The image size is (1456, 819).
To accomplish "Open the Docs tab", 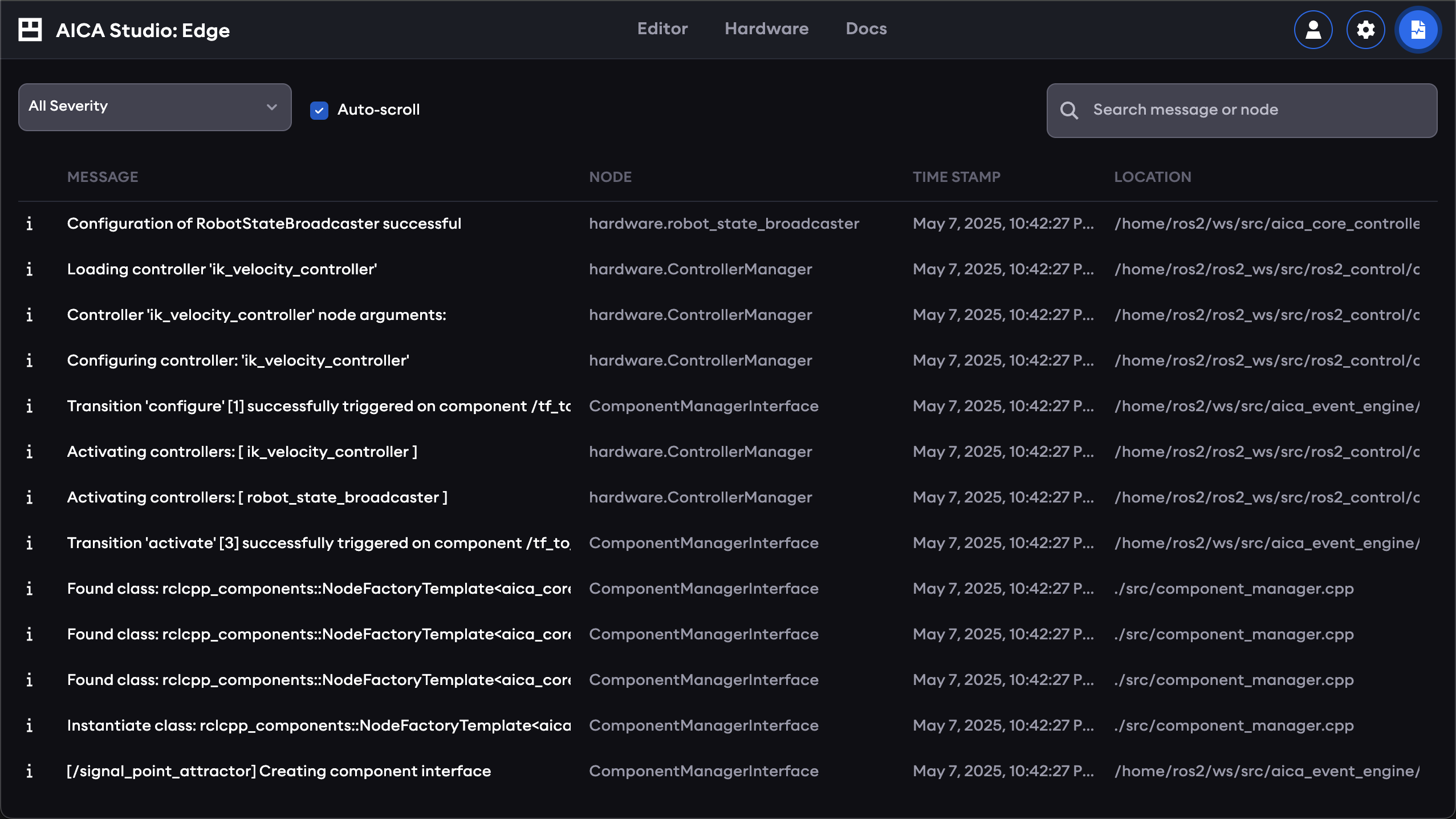I will click(x=867, y=29).
